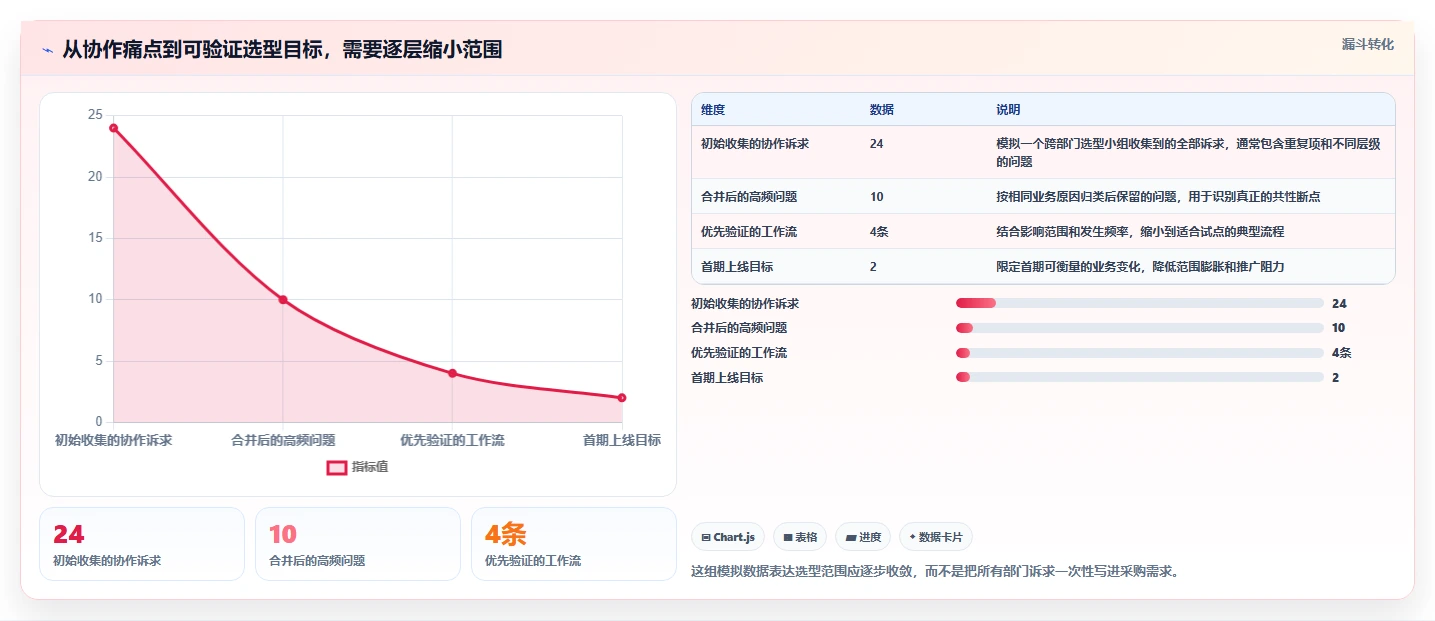Screen dimensions: 1435x621
Task: Open the stat card showing 24
Action: click(x=142, y=544)
